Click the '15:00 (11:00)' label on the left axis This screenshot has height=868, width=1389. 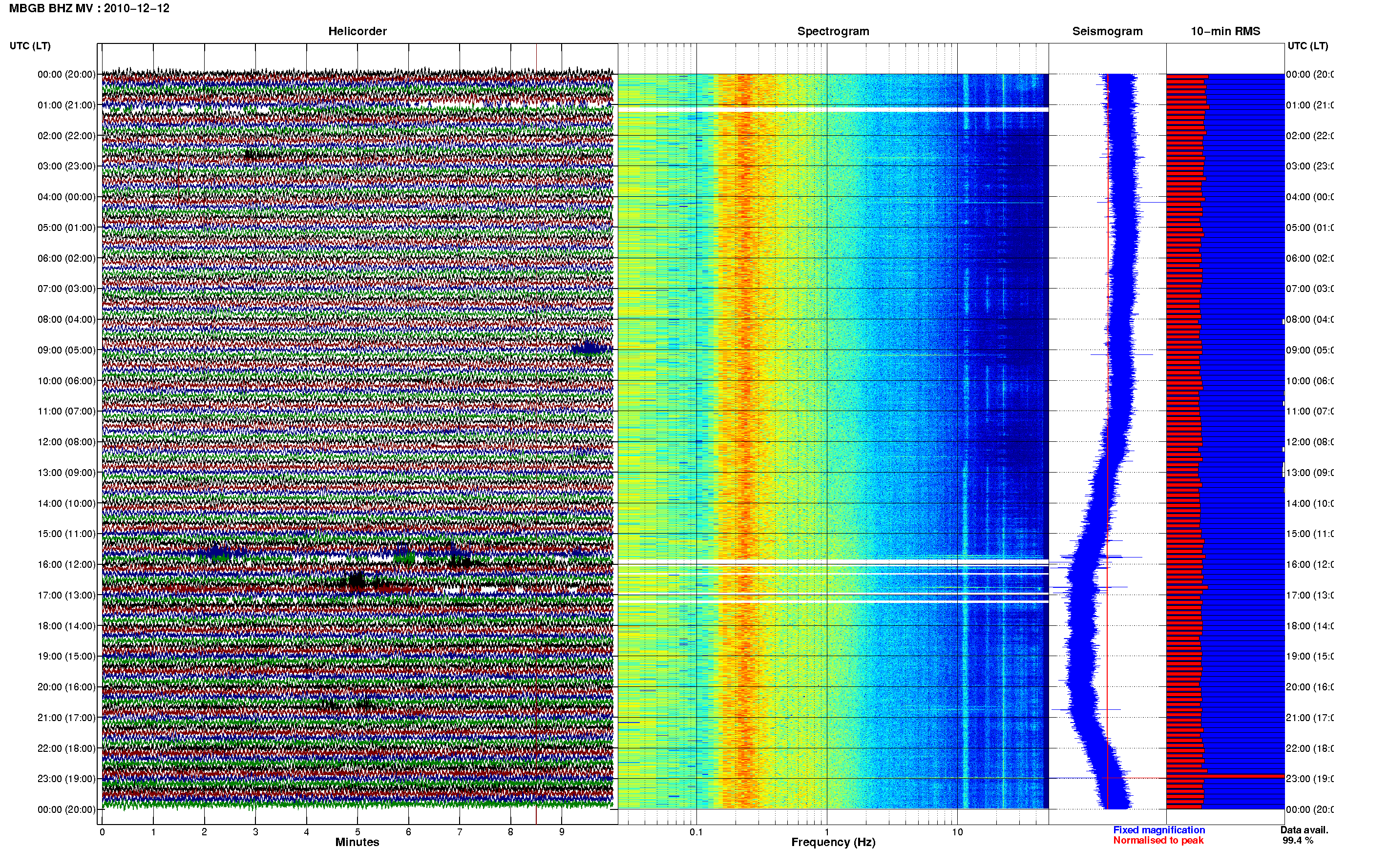(x=66, y=533)
